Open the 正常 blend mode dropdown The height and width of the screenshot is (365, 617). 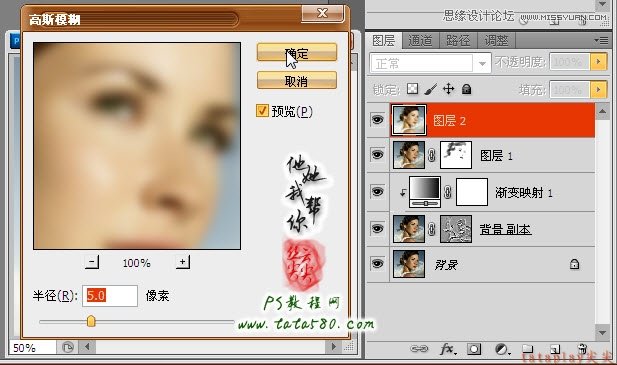[x=430, y=63]
